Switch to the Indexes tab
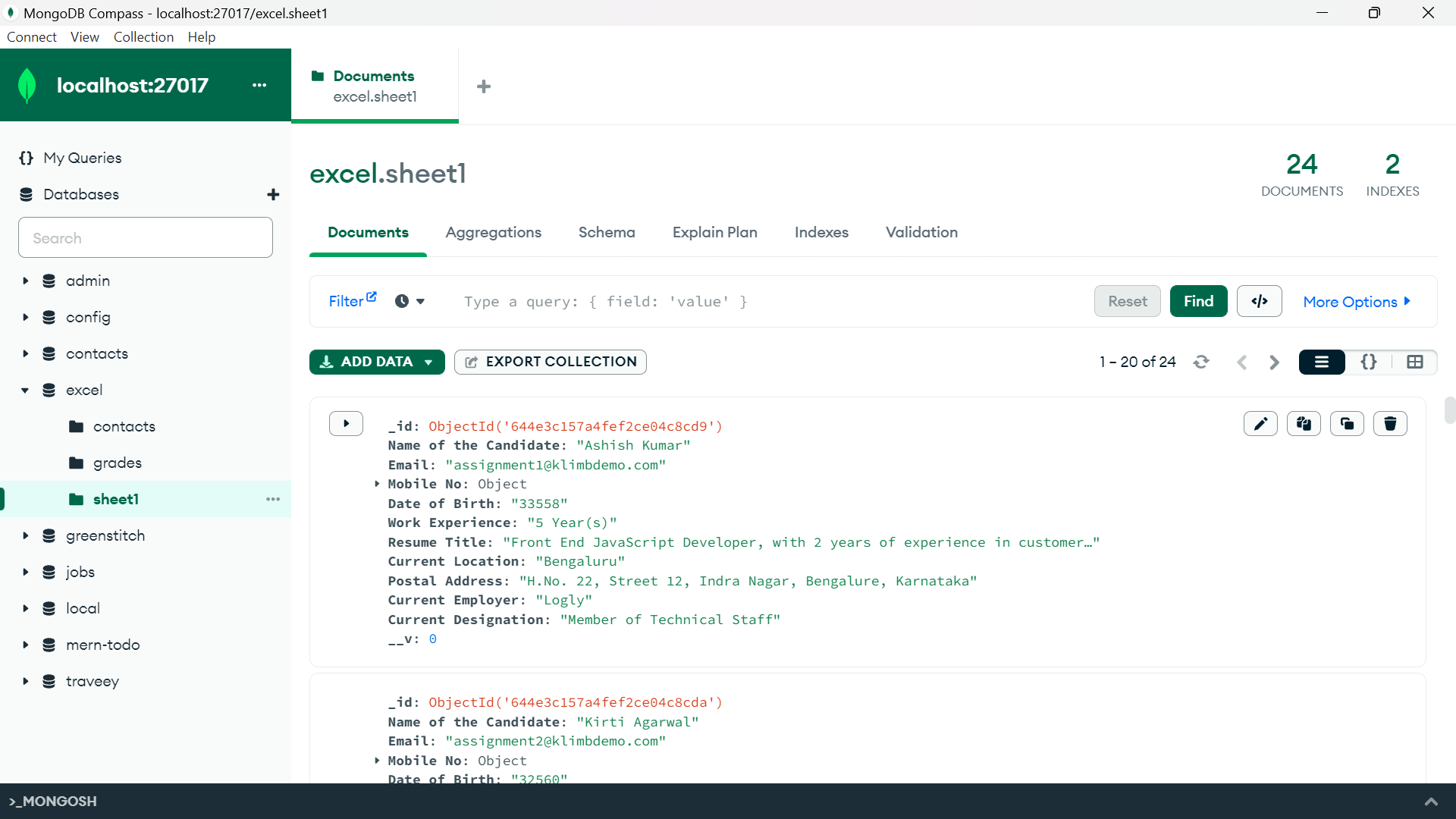This screenshot has width=1456, height=819. pos(821,233)
